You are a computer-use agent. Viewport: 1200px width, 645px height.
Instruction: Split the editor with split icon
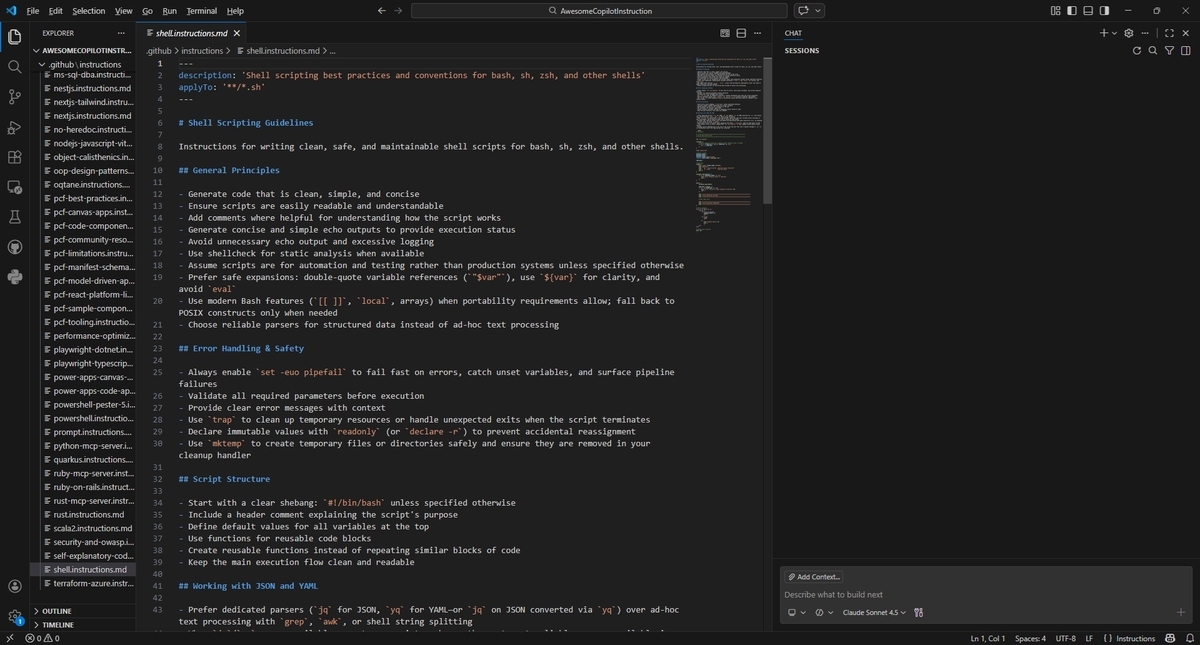pos(742,33)
